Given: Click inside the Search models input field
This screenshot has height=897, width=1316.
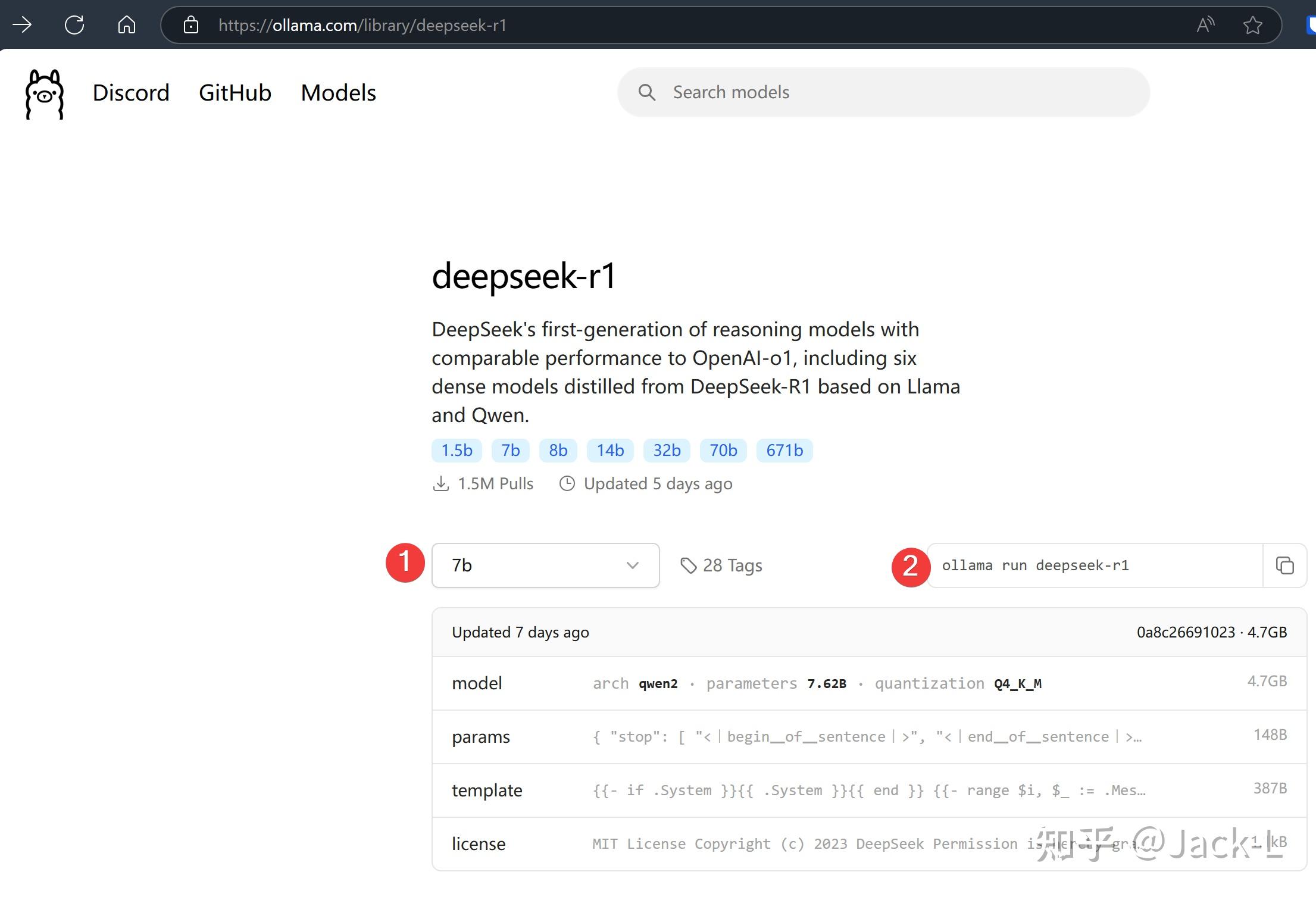Looking at the screenshot, I should click(833, 92).
